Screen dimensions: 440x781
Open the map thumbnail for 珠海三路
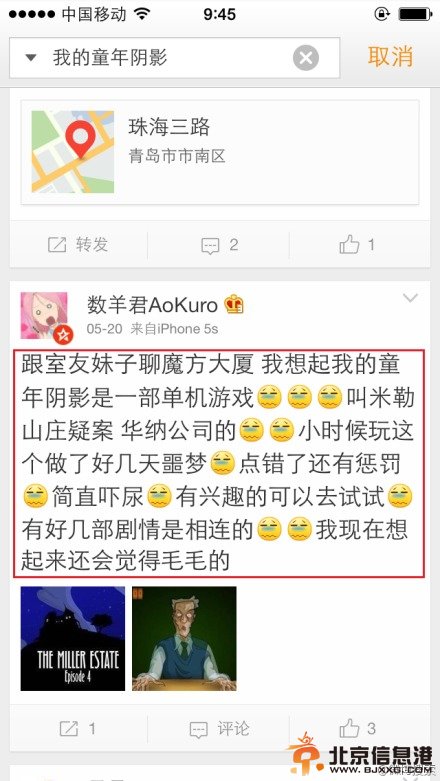73,151
